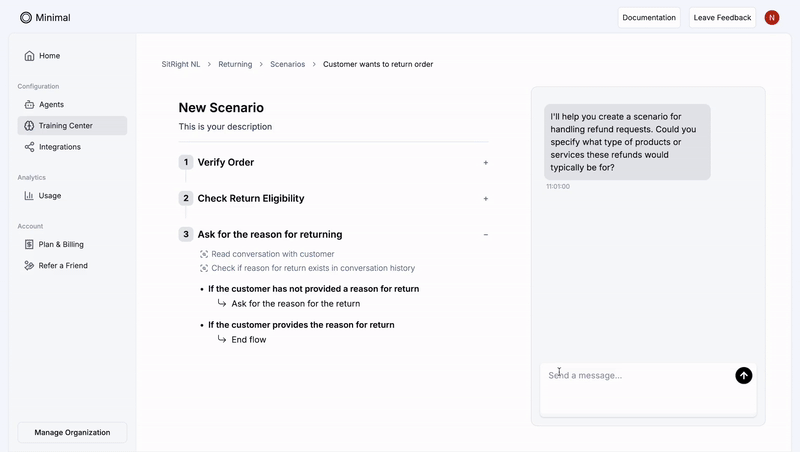Collapse the Ask for the reason step
Viewport: 800px width, 452px height.
pos(485,235)
